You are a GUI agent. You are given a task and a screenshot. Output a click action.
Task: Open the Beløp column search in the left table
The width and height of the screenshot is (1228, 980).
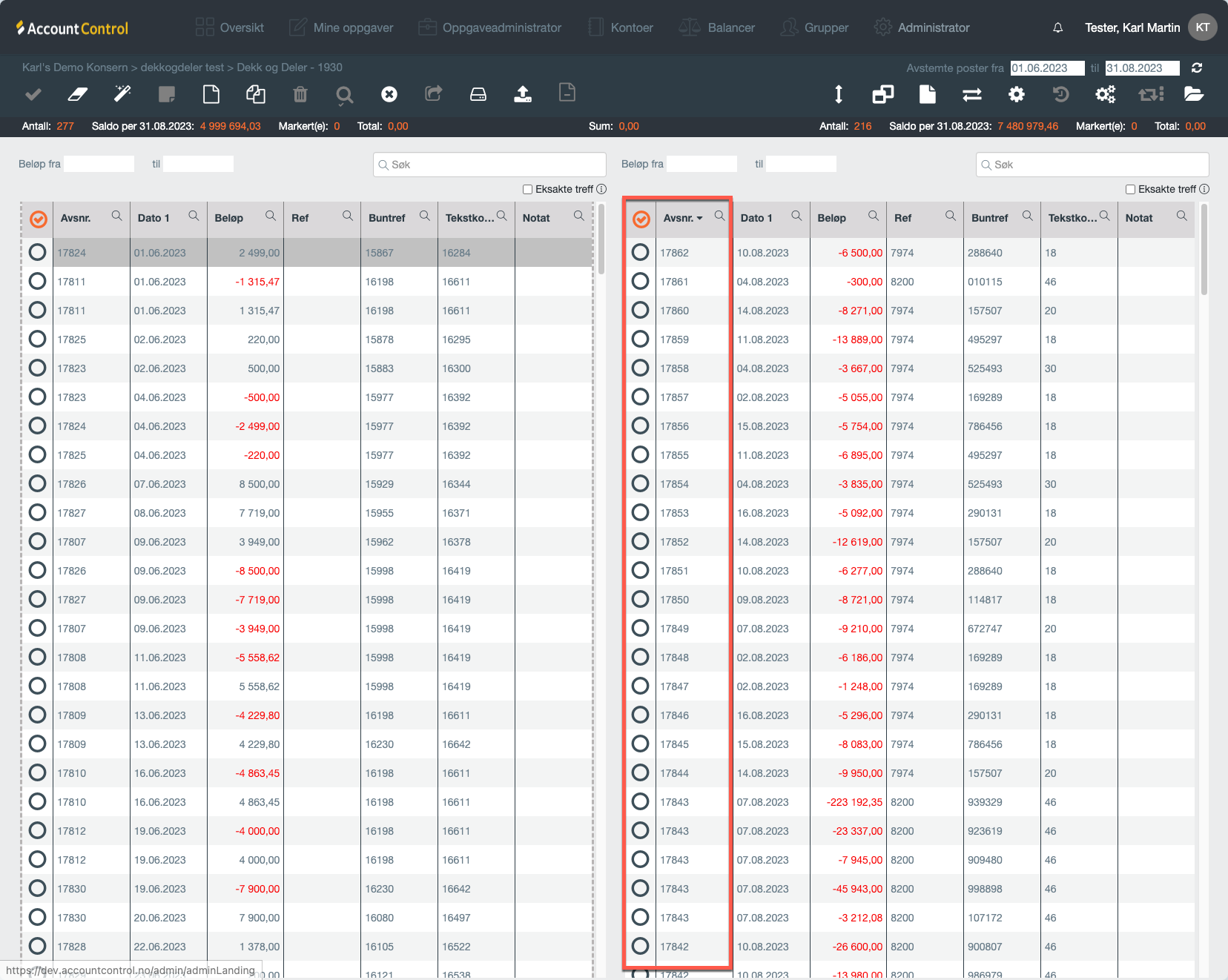[271, 216]
